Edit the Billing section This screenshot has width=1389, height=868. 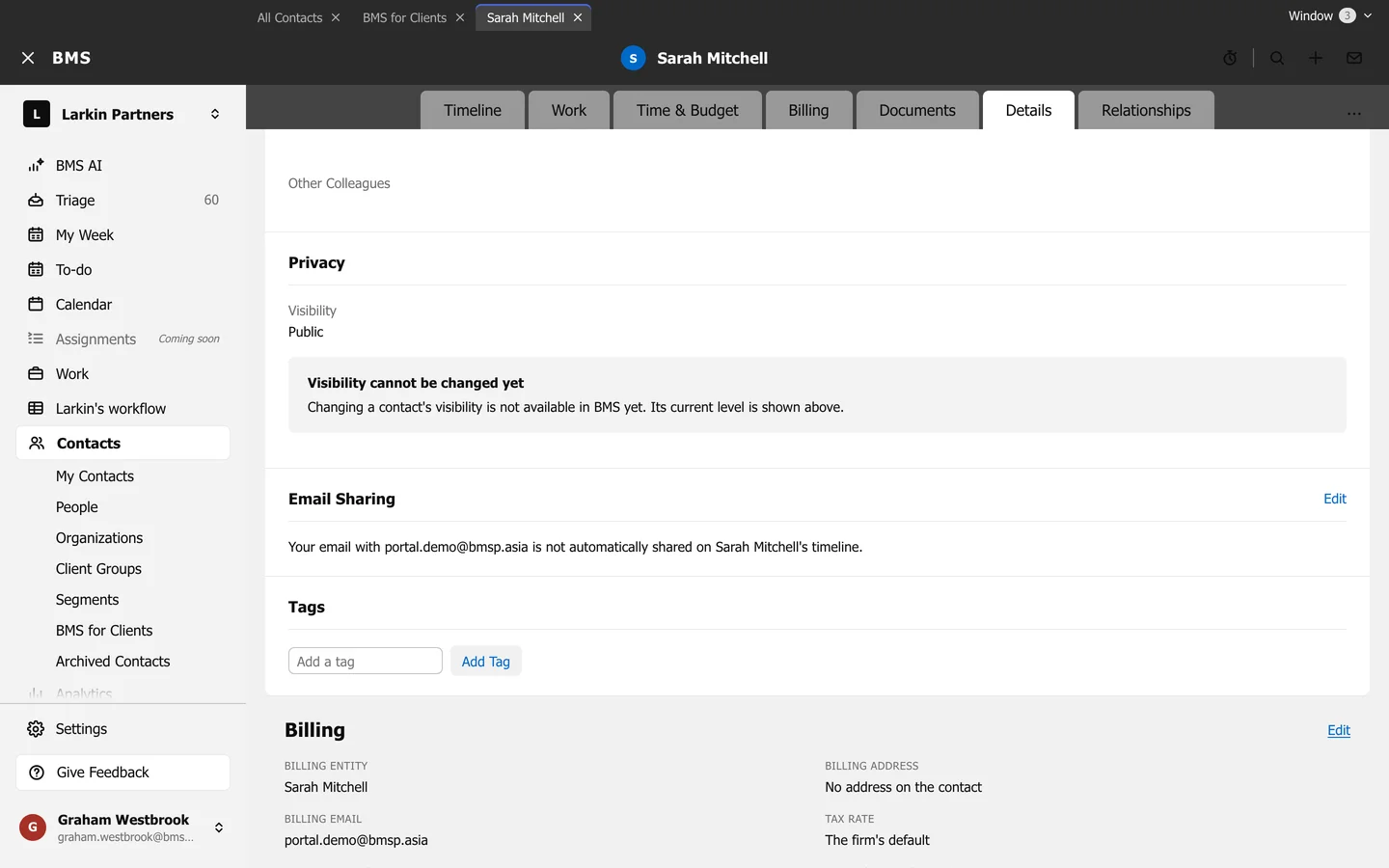pos(1339,730)
